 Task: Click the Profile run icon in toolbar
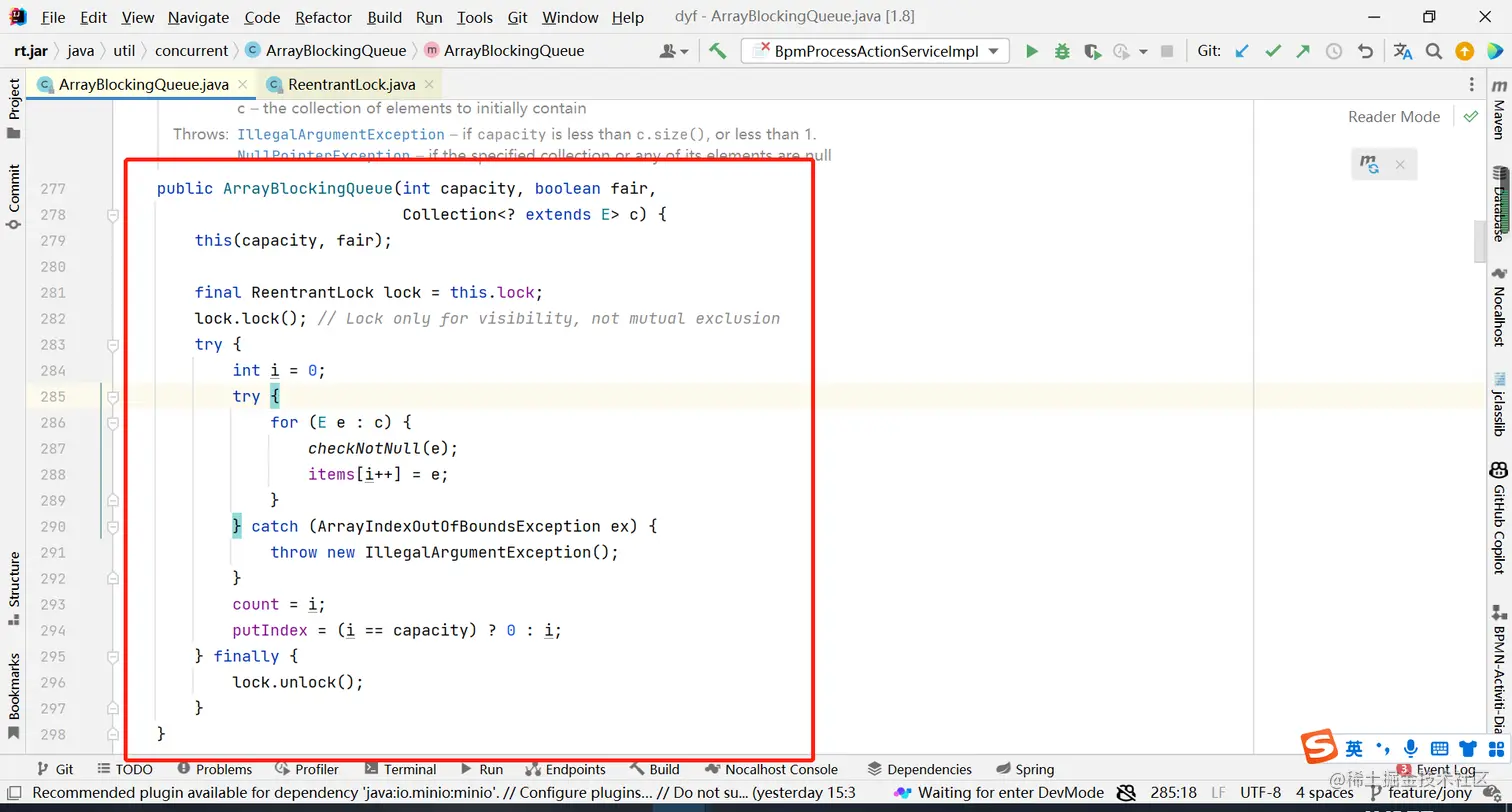[1121, 51]
